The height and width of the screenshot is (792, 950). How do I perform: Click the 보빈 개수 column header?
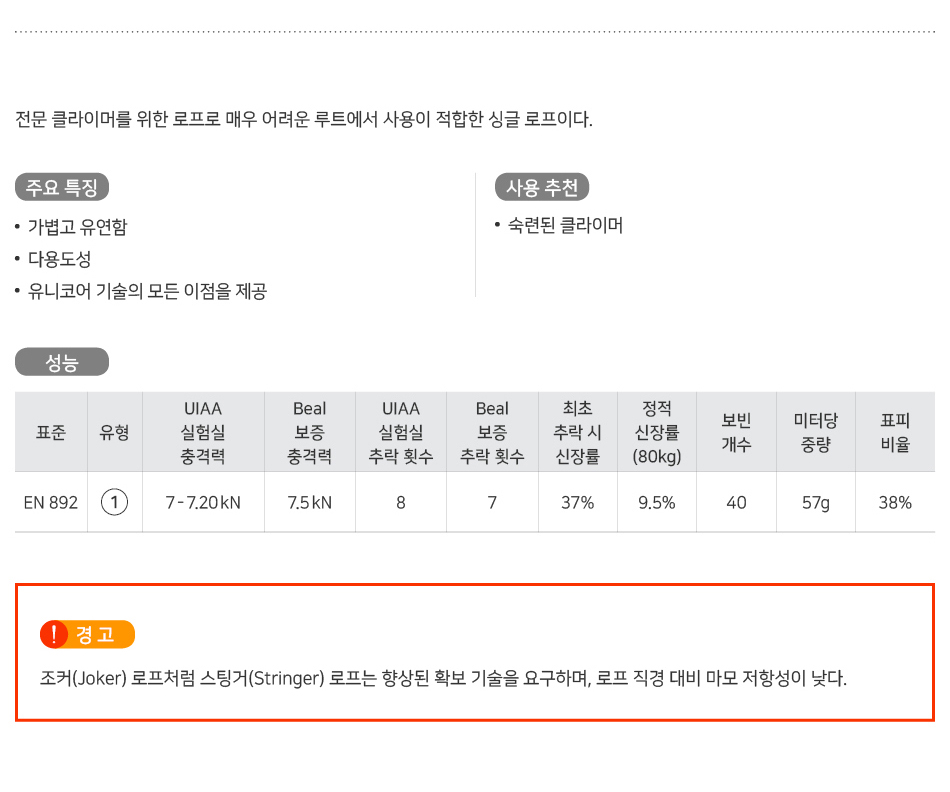tap(736, 432)
